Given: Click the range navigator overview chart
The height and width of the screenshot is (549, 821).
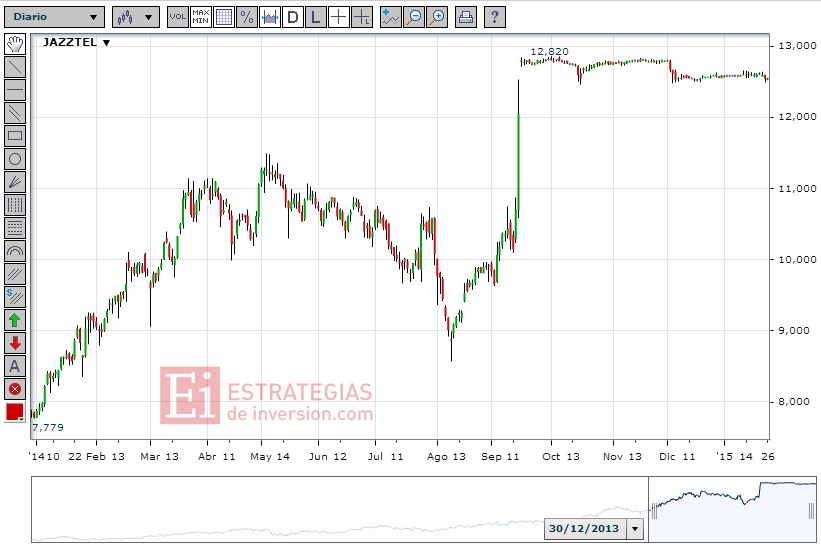Looking at the screenshot, I should [x=424, y=509].
